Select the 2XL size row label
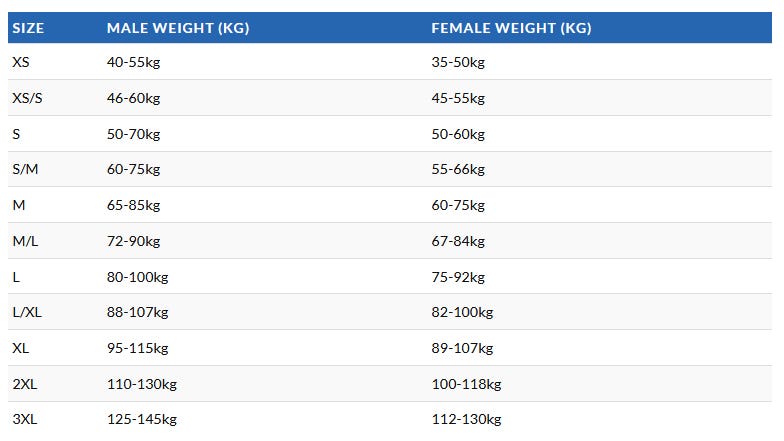The image size is (784, 441). (x=25, y=384)
